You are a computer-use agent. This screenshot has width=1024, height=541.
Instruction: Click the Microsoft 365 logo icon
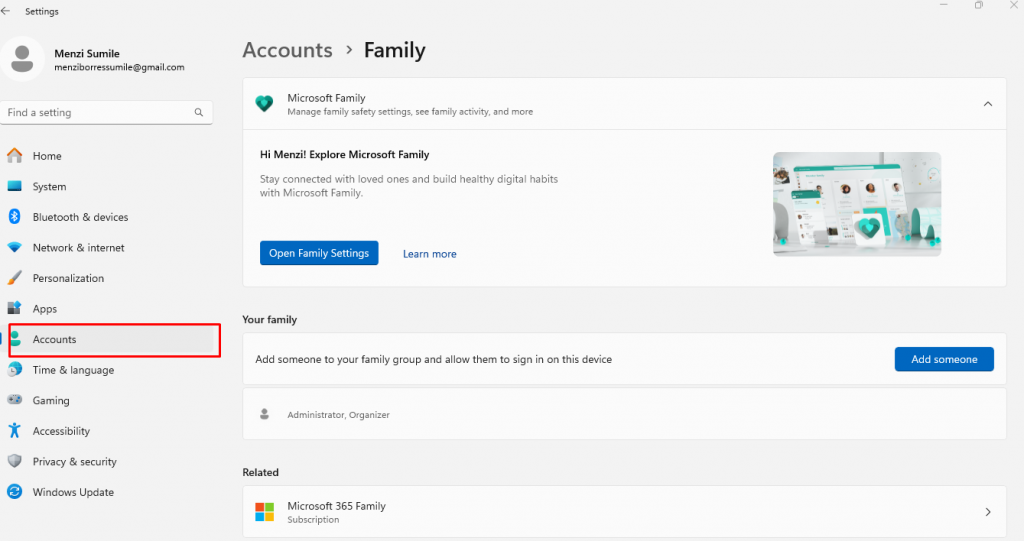point(264,512)
